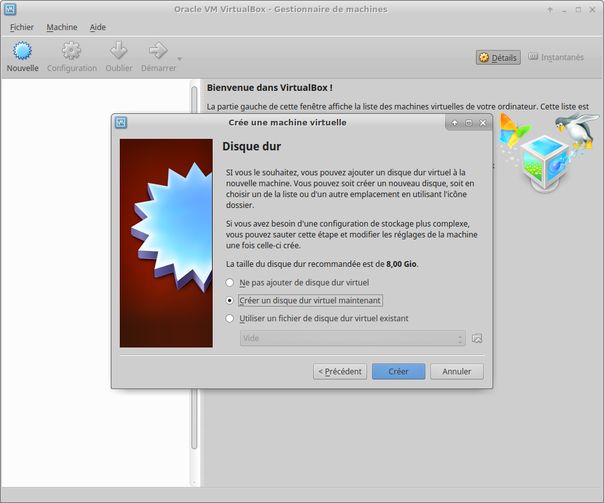Image resolution: width=604 pixels, height=503 pixels.
Task: Close the VirtualBox main window
Action: (592, 10)
